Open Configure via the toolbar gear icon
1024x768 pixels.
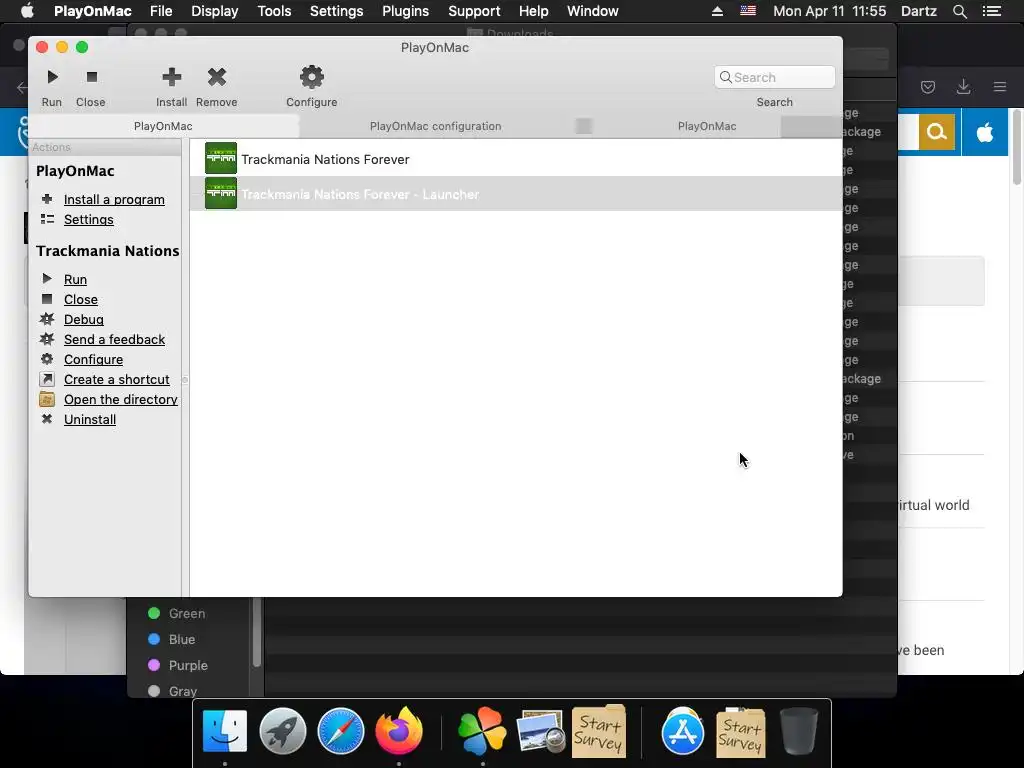click(x=312, y=77)
